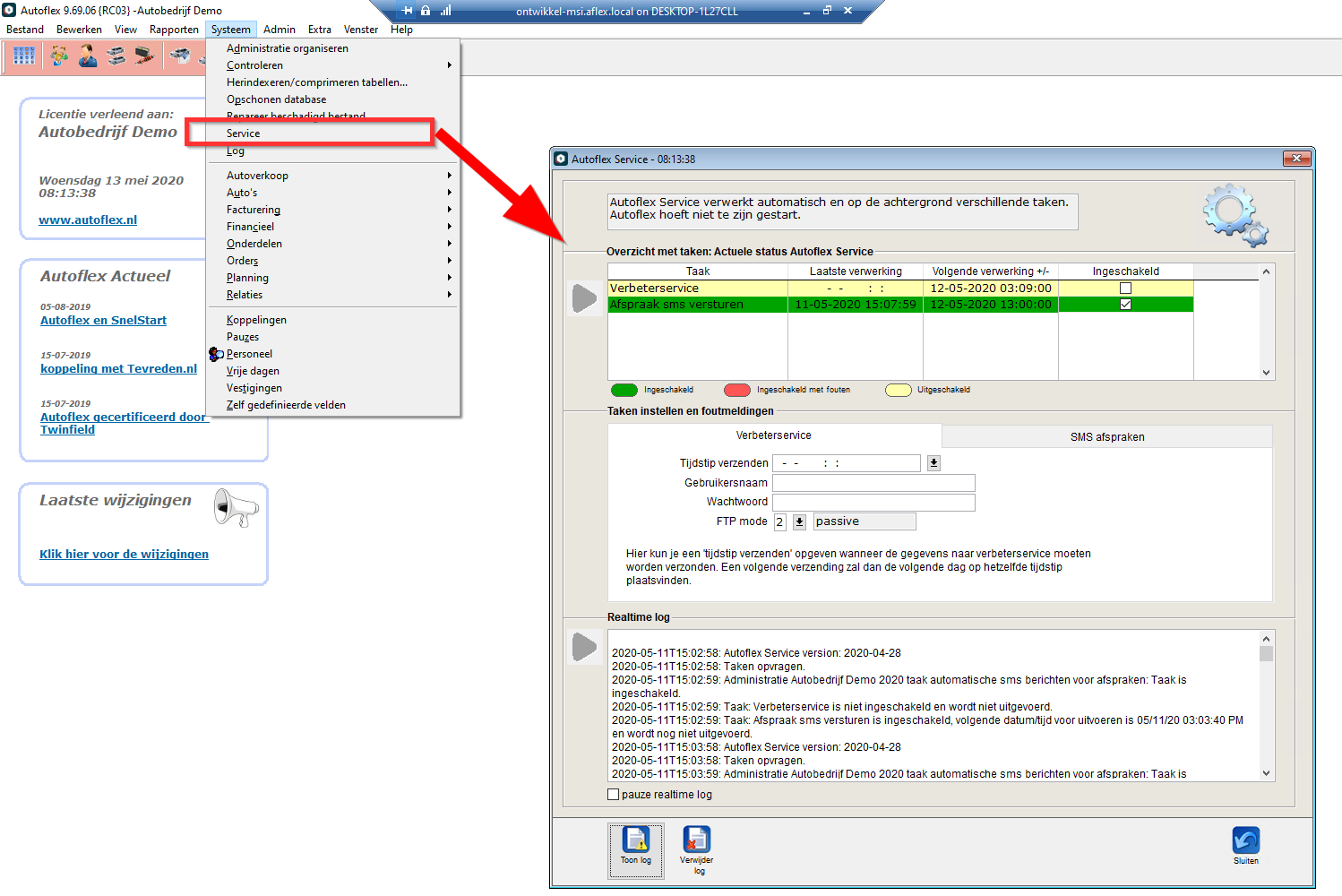Expand the Autoverkoop submenu

click(334, 176)
